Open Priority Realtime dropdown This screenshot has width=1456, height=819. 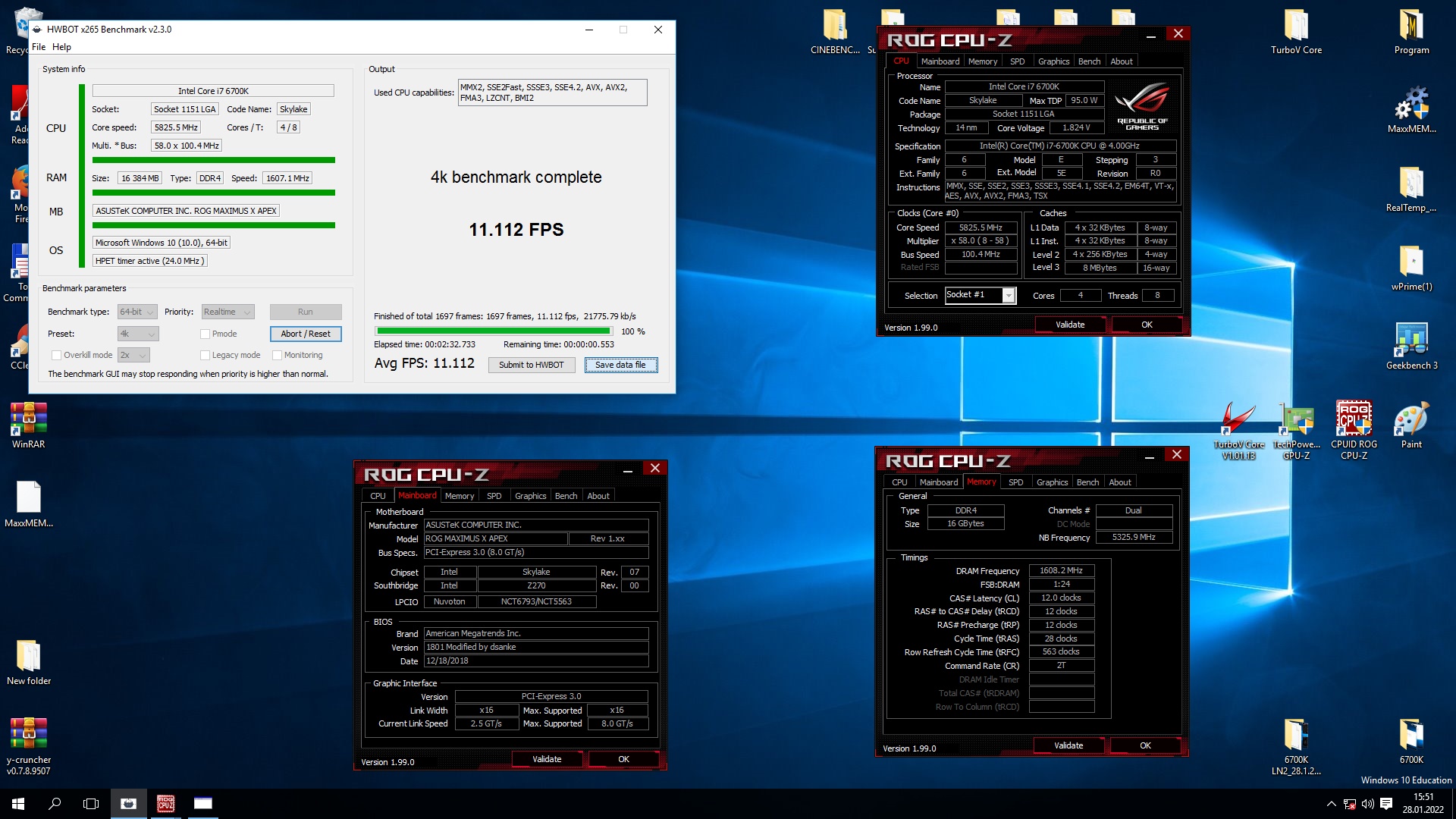pyautogui.click(x=227, y=312)
